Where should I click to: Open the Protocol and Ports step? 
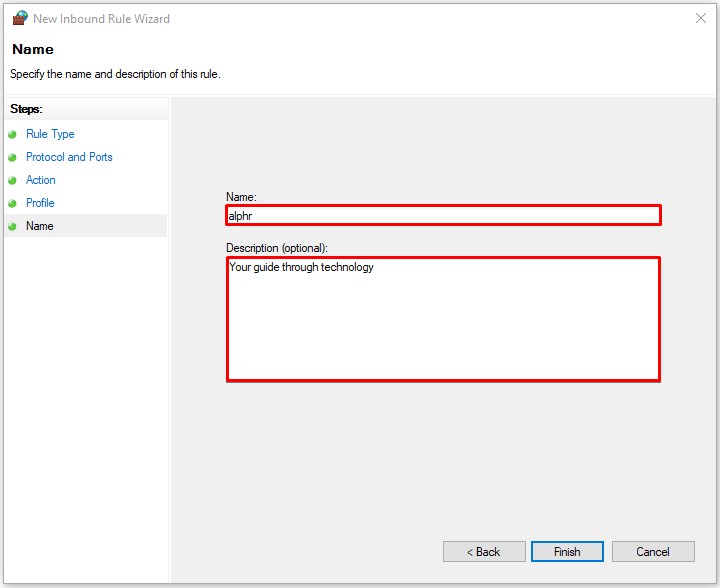pos(69,157)
